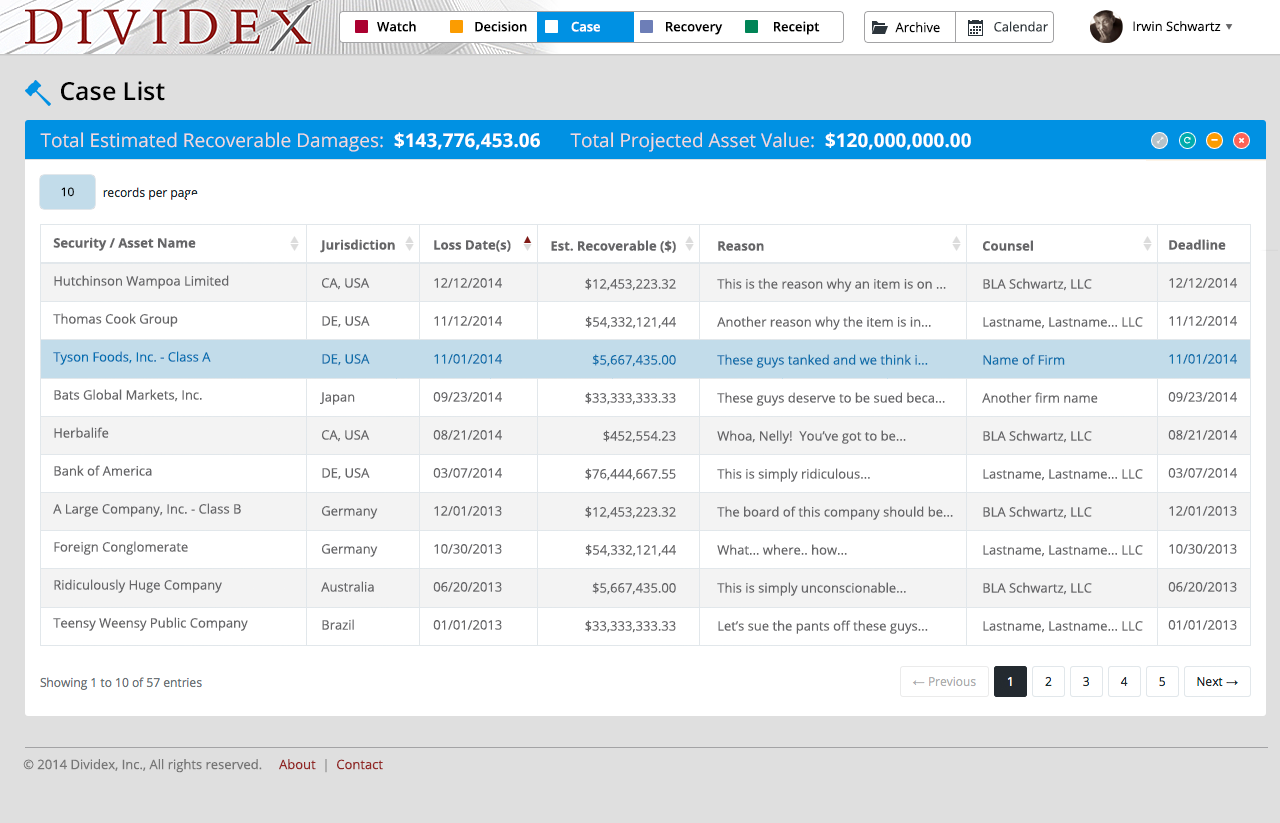The width and height of the screenshot is (1280, 823).
Task: Click the 'Whoa, Nelly!' reason text
Action: (x=811, y=436)
